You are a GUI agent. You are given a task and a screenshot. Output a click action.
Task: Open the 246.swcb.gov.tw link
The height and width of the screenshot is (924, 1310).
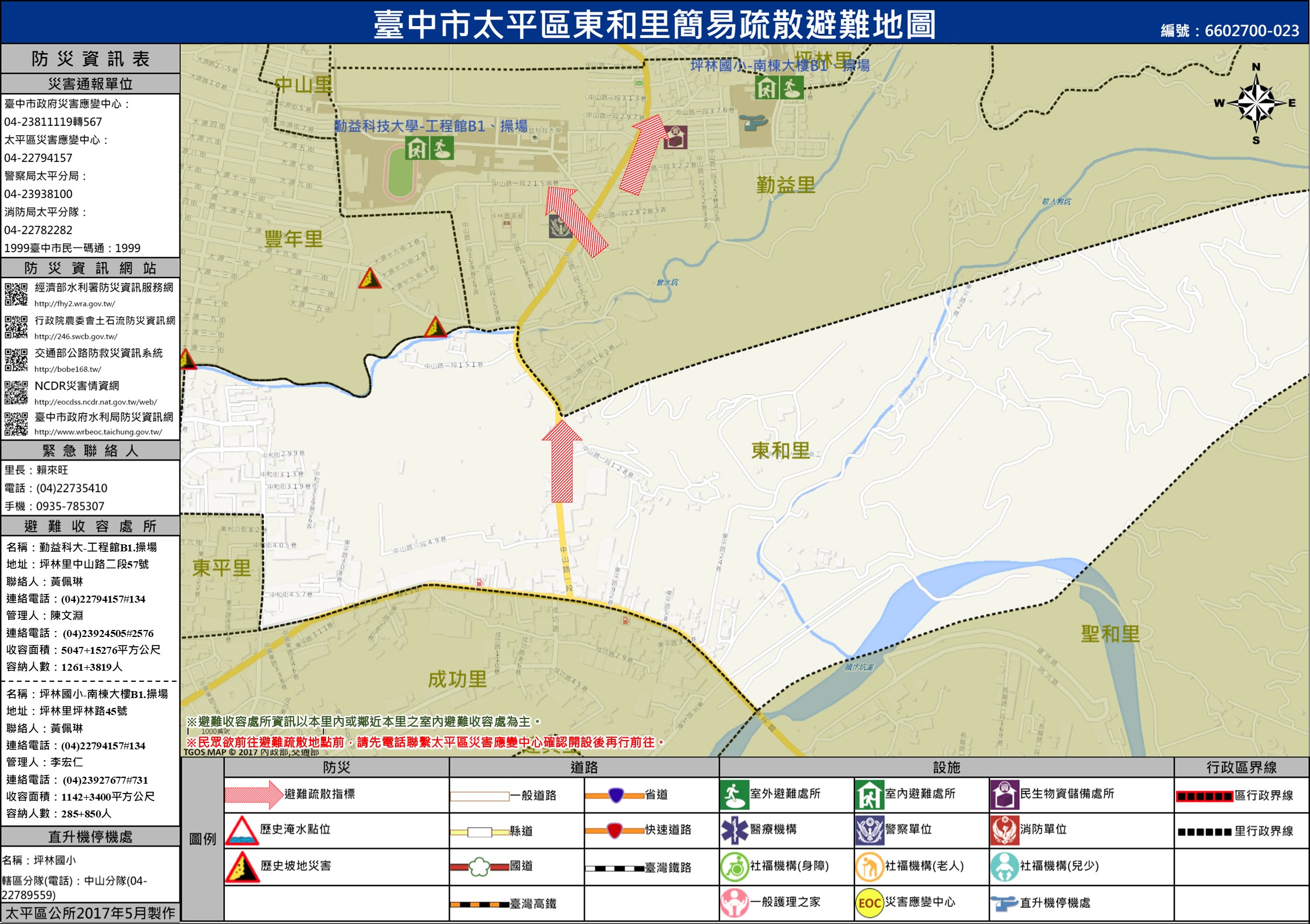(x=76, y=336)
